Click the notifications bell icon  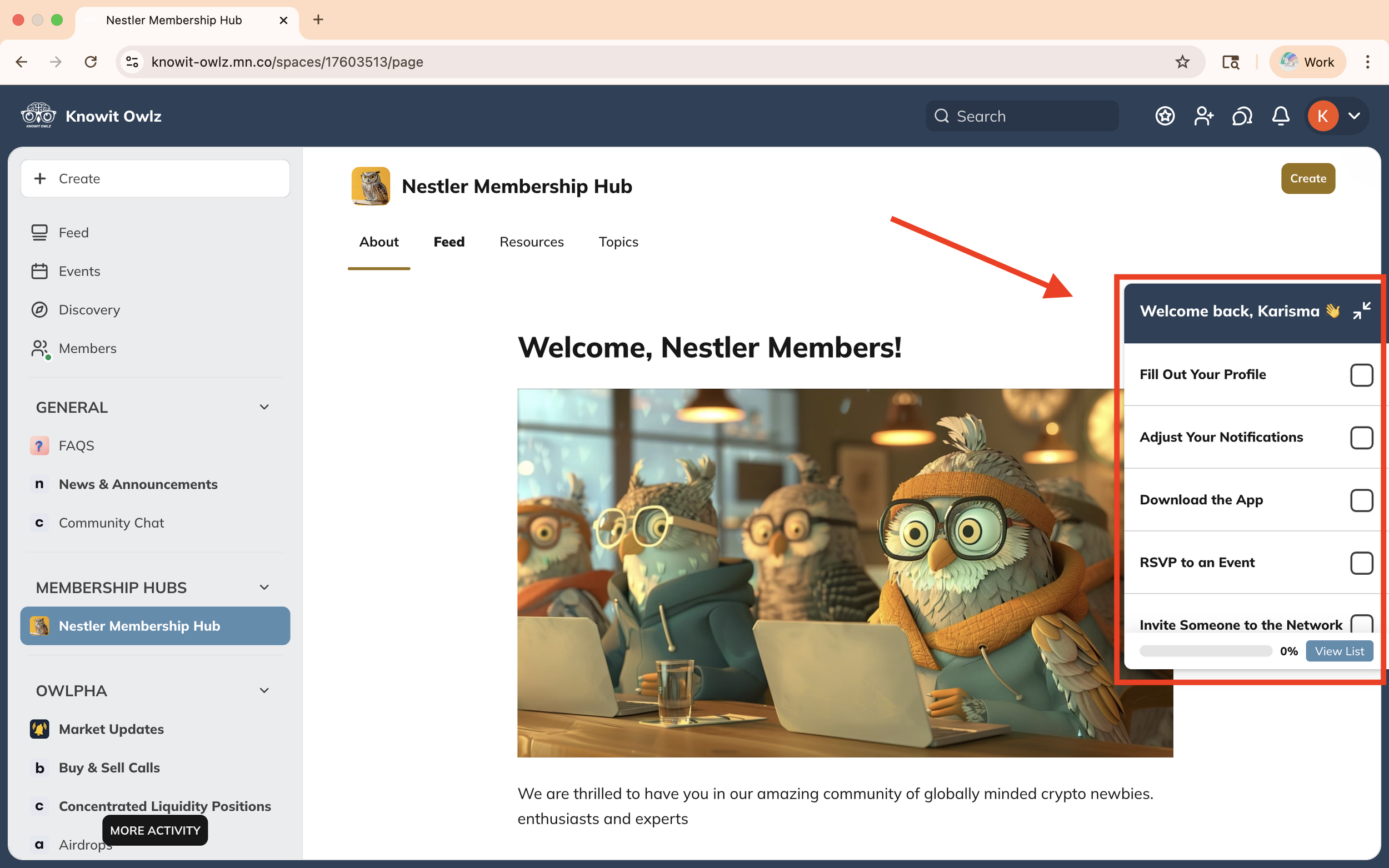click(1281, 116)
